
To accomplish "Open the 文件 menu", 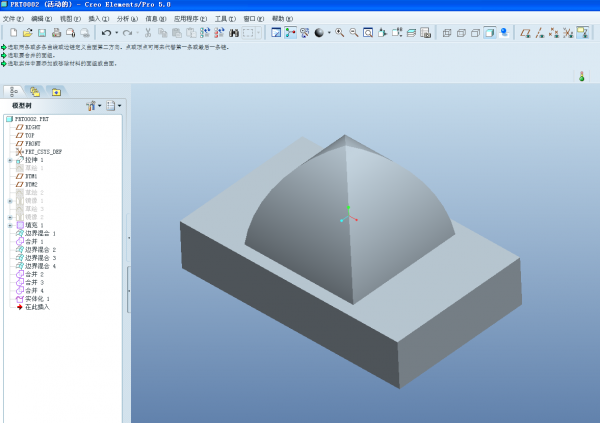I will (x=13, y=19).
